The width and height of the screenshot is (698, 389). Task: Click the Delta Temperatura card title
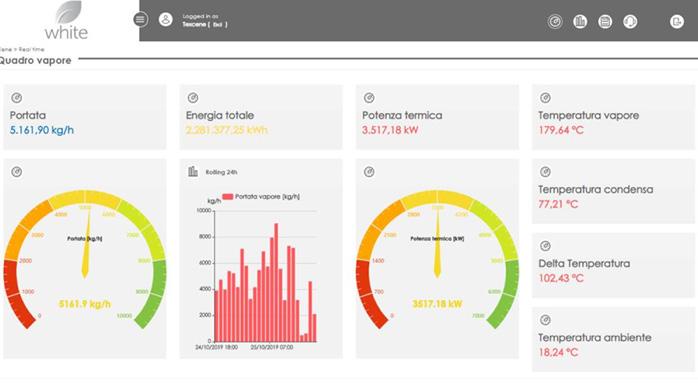click(584, 263)
